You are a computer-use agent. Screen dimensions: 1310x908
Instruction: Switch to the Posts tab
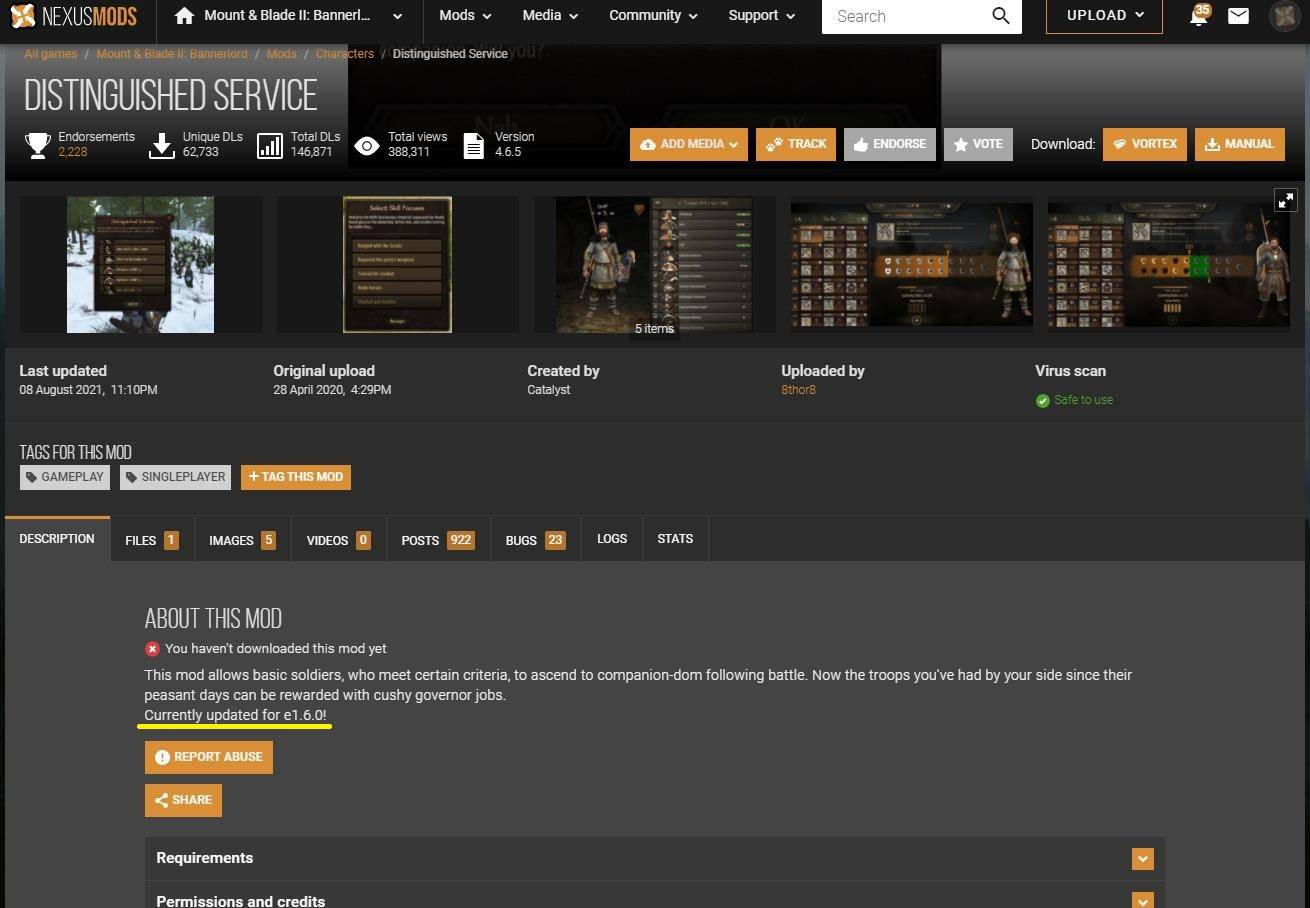tap(438, 540)
